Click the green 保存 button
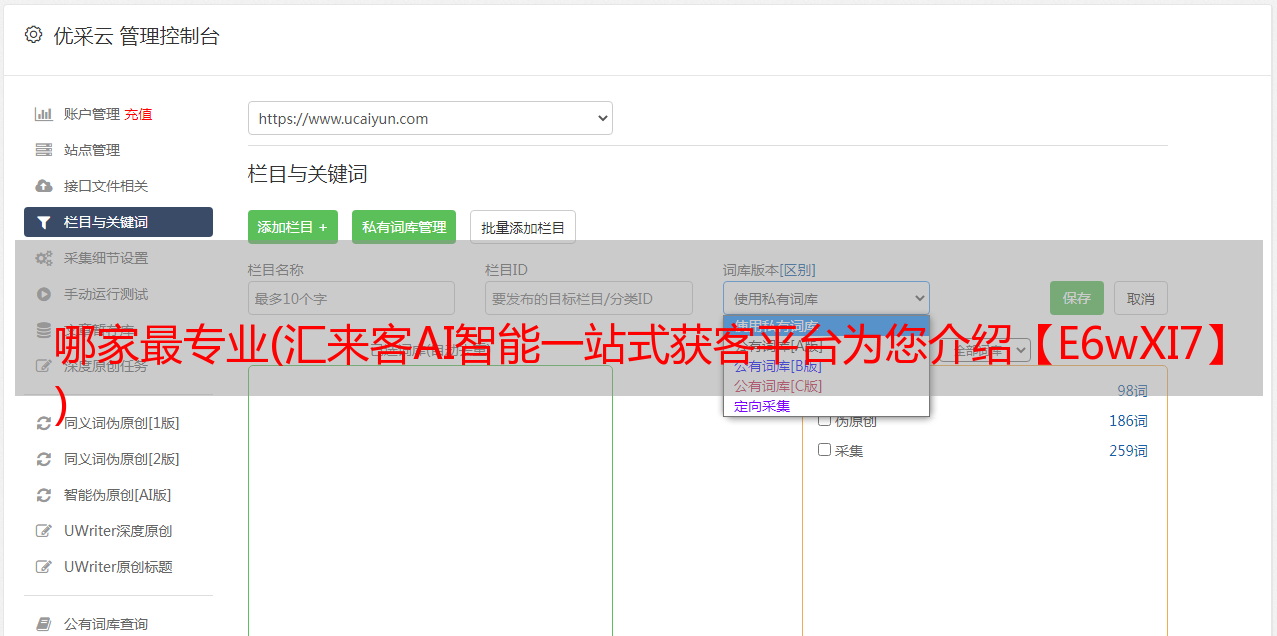 pos(1077,298)
